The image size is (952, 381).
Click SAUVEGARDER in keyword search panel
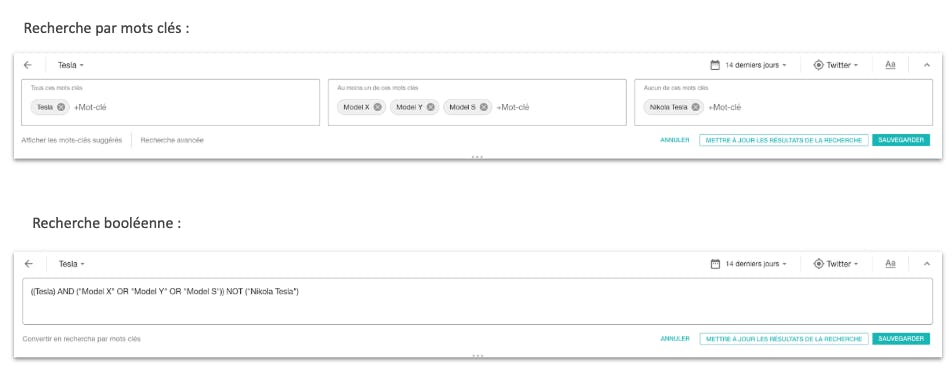pos(901,140)
